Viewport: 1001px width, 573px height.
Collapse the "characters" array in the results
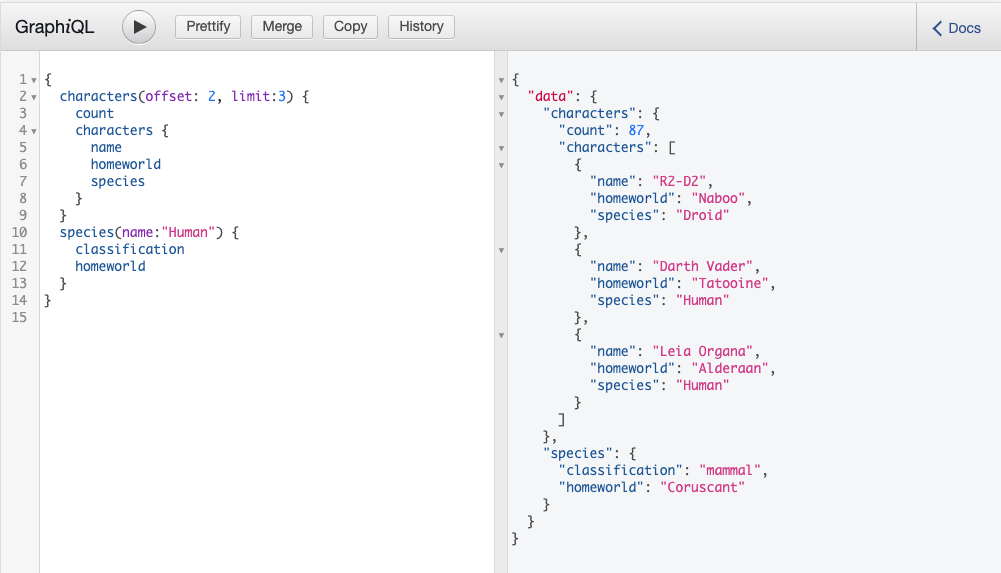(501, 148)
